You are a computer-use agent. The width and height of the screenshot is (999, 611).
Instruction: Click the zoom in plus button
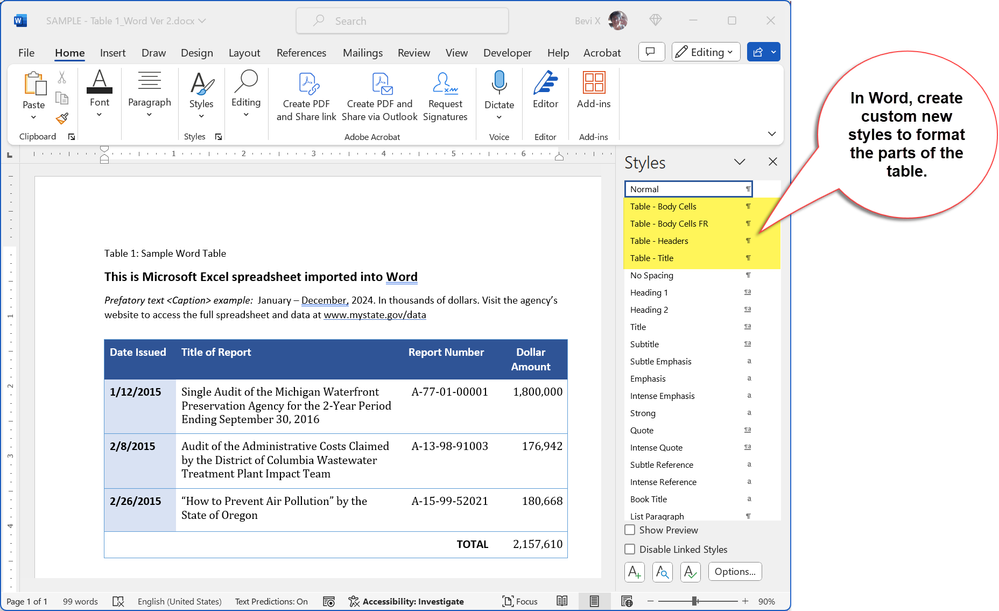click(745, 601)
